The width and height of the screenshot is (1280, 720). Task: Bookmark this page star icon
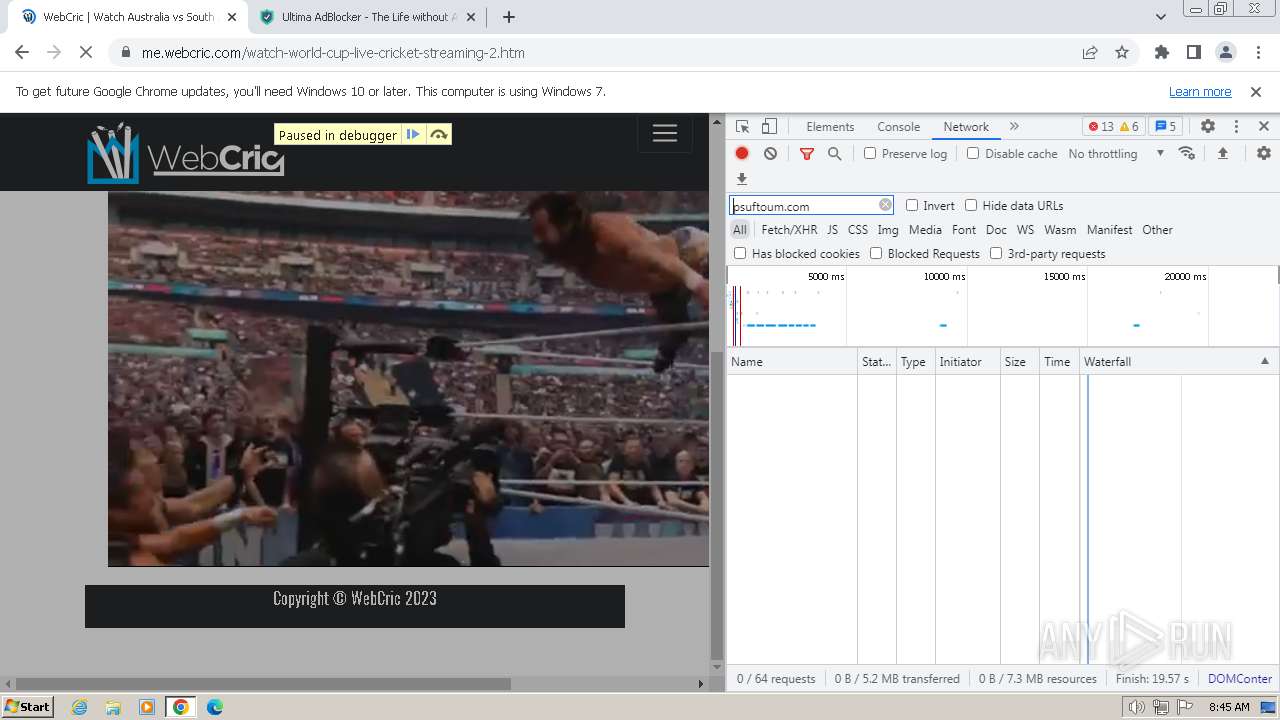pos(1122,53)
